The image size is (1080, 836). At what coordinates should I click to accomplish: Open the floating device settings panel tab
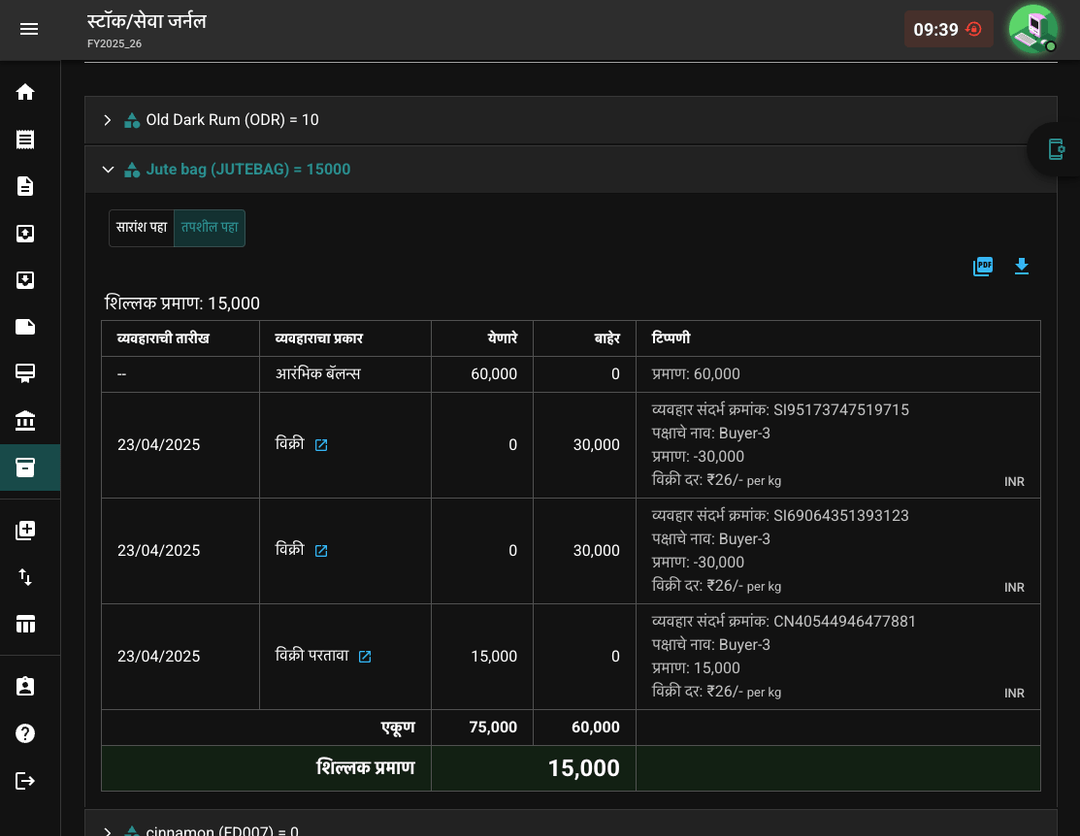[1056, 149]
